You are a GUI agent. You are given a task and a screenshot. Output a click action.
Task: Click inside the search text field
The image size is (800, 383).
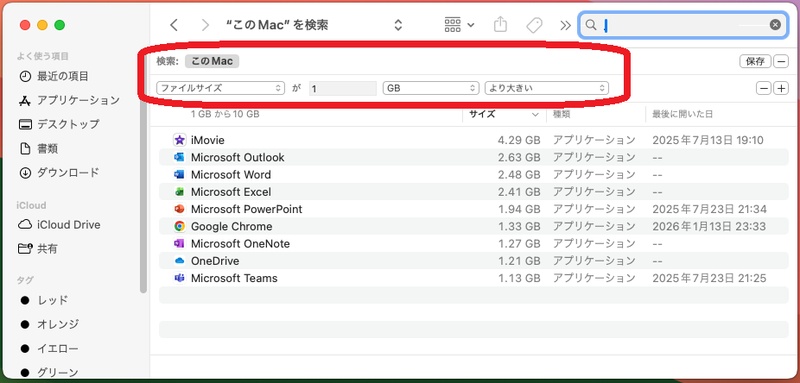683,25
